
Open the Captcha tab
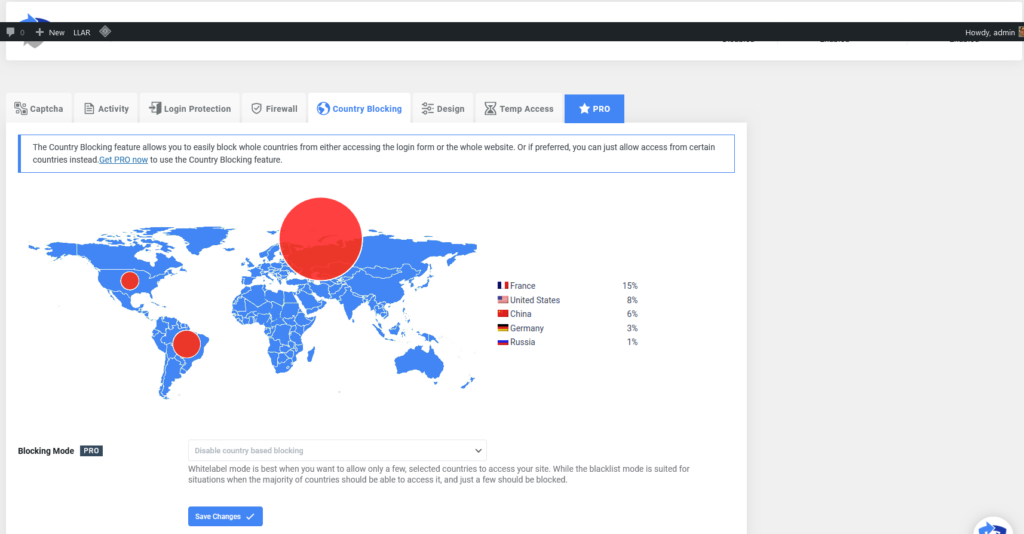39,108
